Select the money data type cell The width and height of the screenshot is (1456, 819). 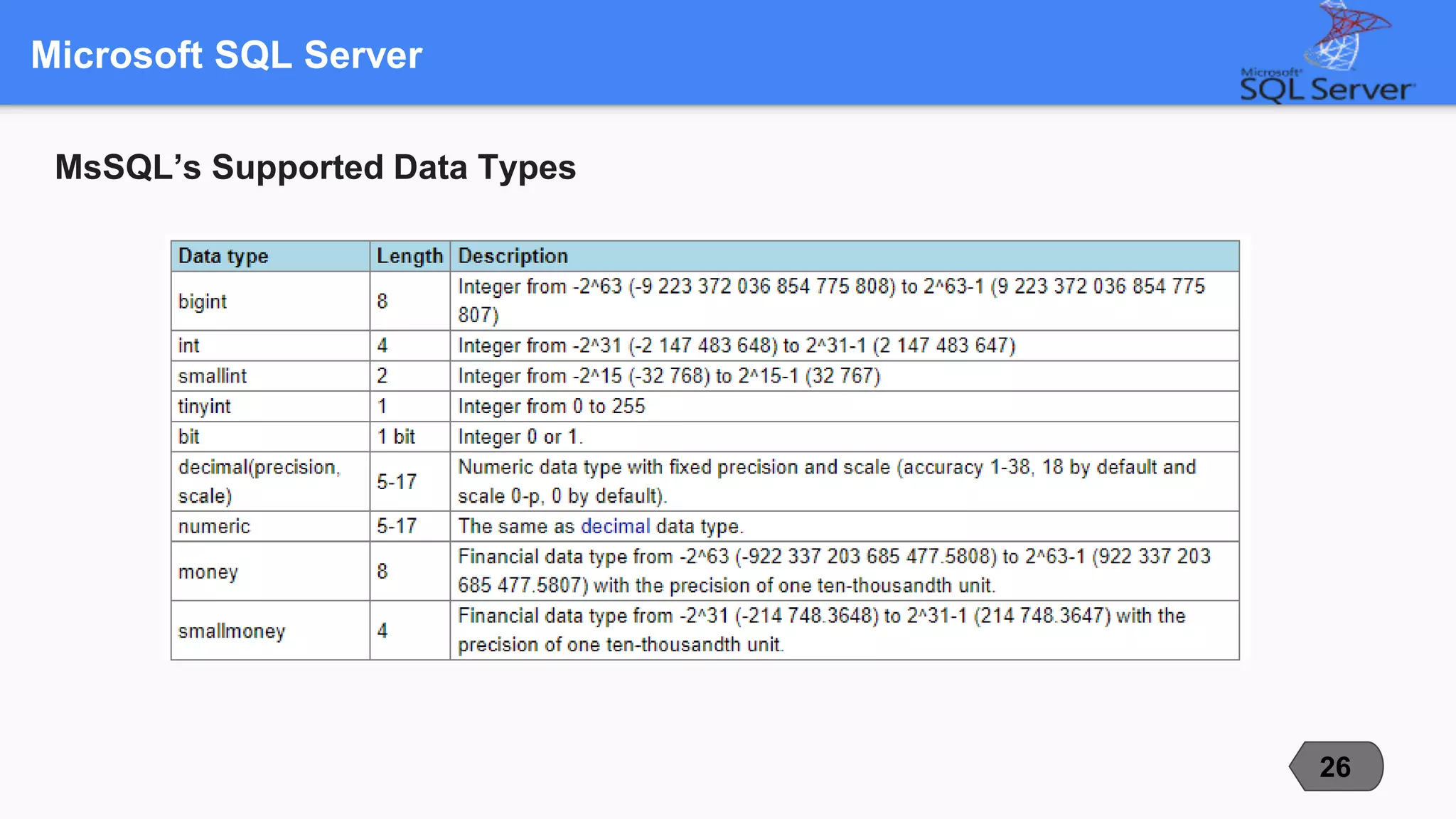click(x=208, y=572)
